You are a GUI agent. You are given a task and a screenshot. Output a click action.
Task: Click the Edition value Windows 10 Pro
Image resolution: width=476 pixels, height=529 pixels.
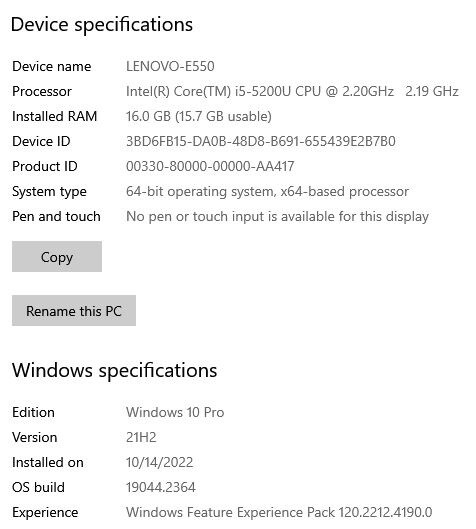175,412
